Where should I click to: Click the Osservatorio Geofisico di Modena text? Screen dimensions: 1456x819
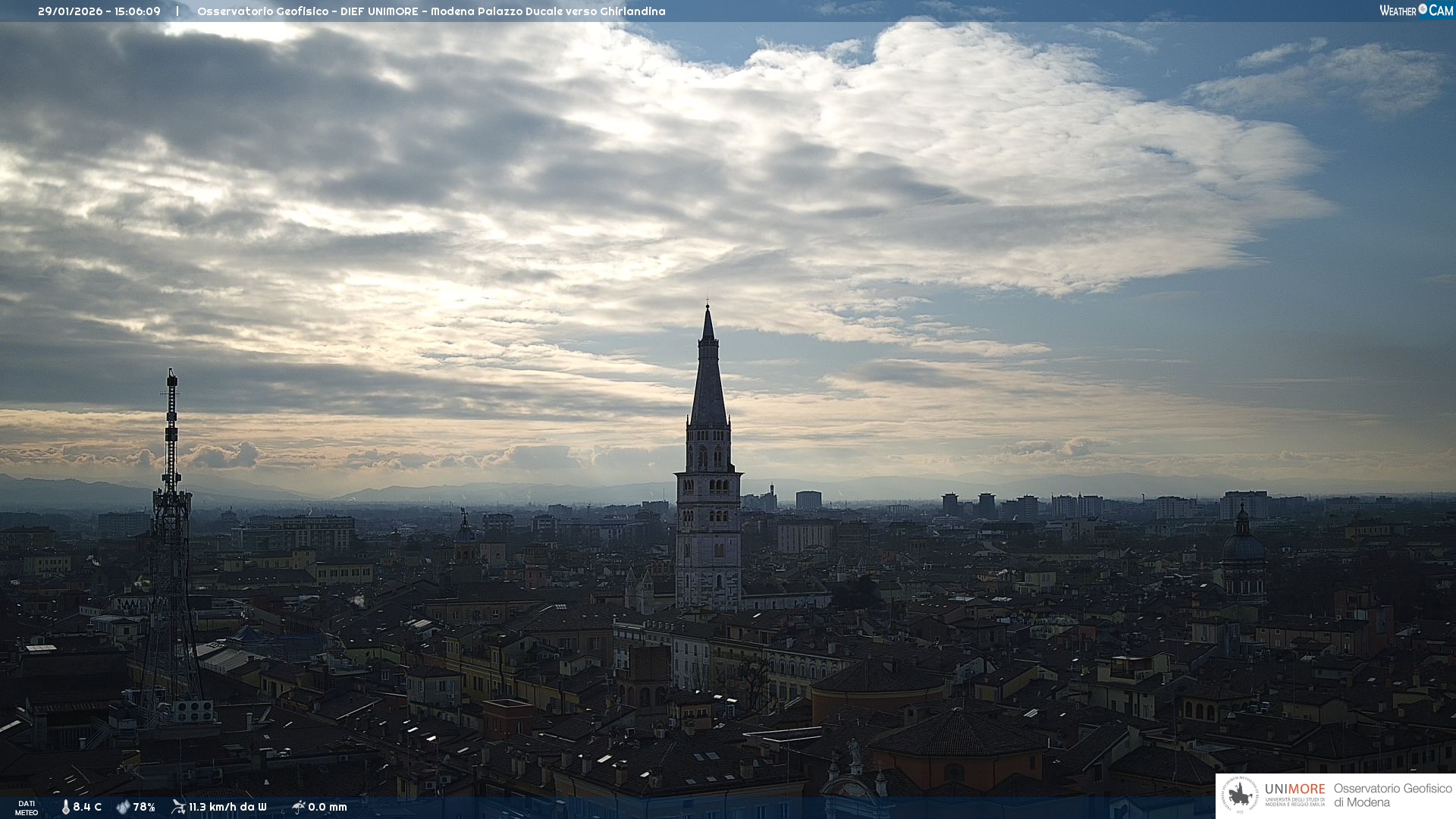tap(1392, 795)
